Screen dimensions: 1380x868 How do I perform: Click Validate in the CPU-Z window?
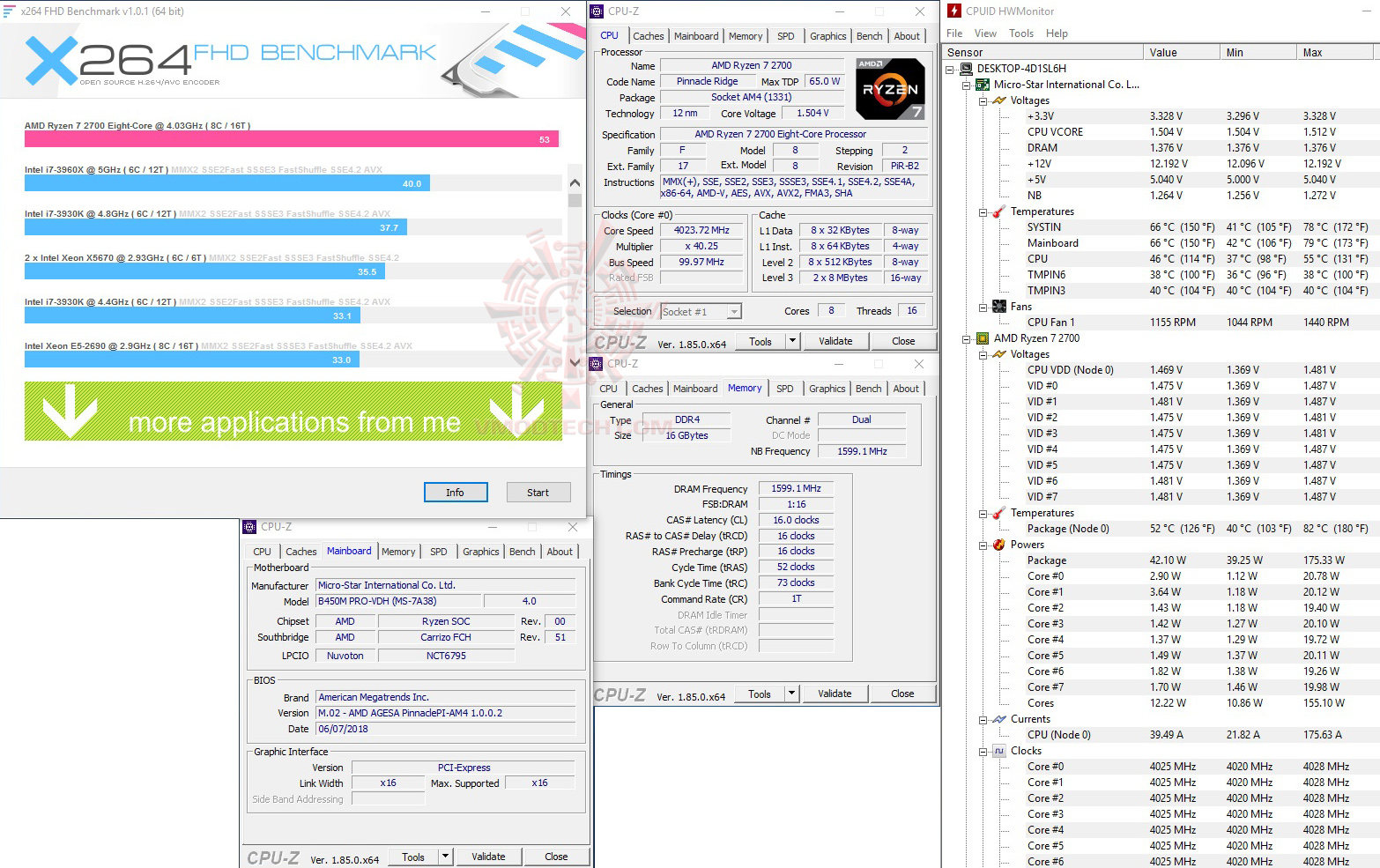pos(835,340)
